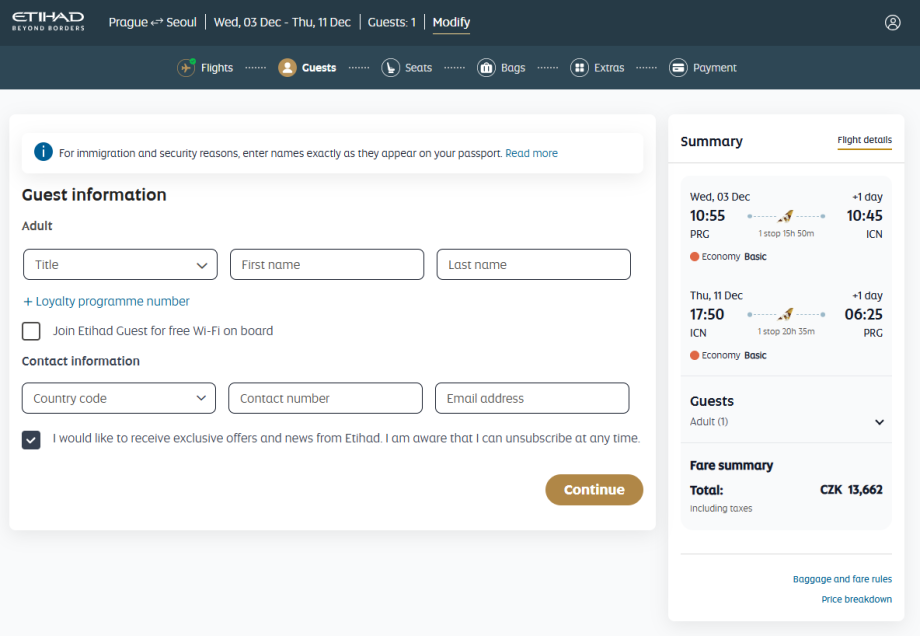Open the Title dropdown
This screenshot has height=636, width=920.
120,265
